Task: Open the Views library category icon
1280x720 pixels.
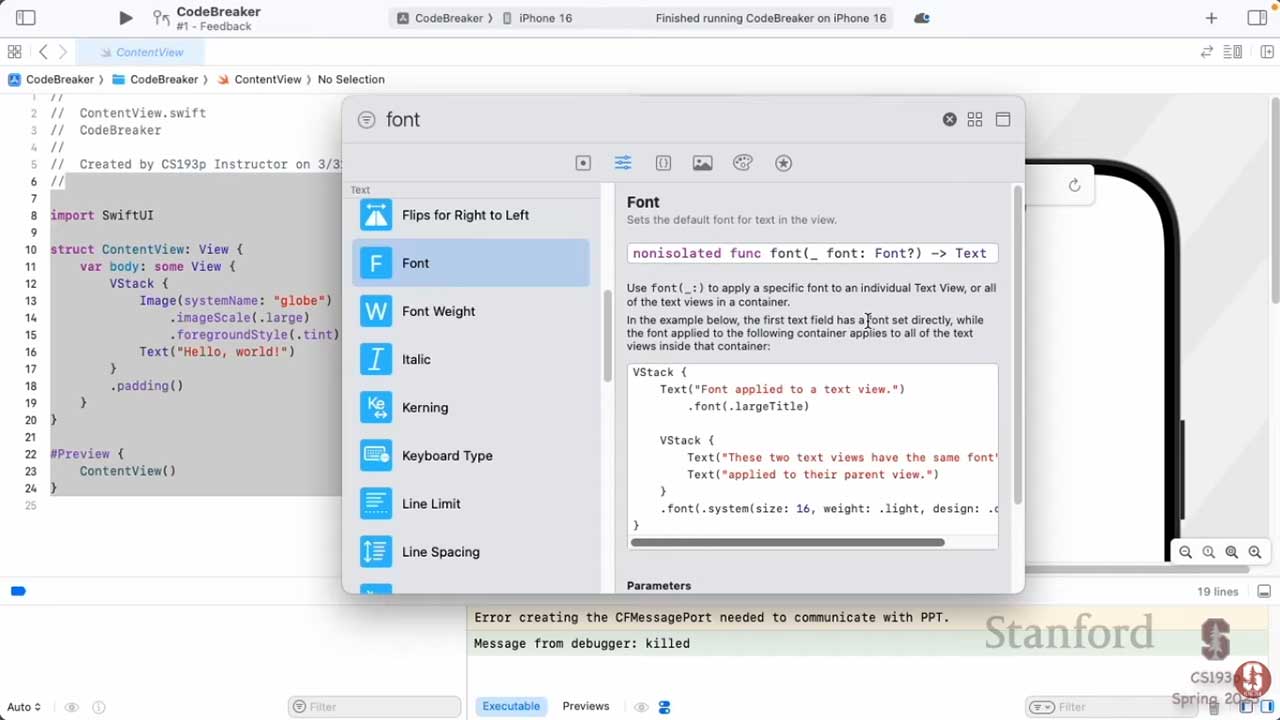Action: tap(583, 163)
